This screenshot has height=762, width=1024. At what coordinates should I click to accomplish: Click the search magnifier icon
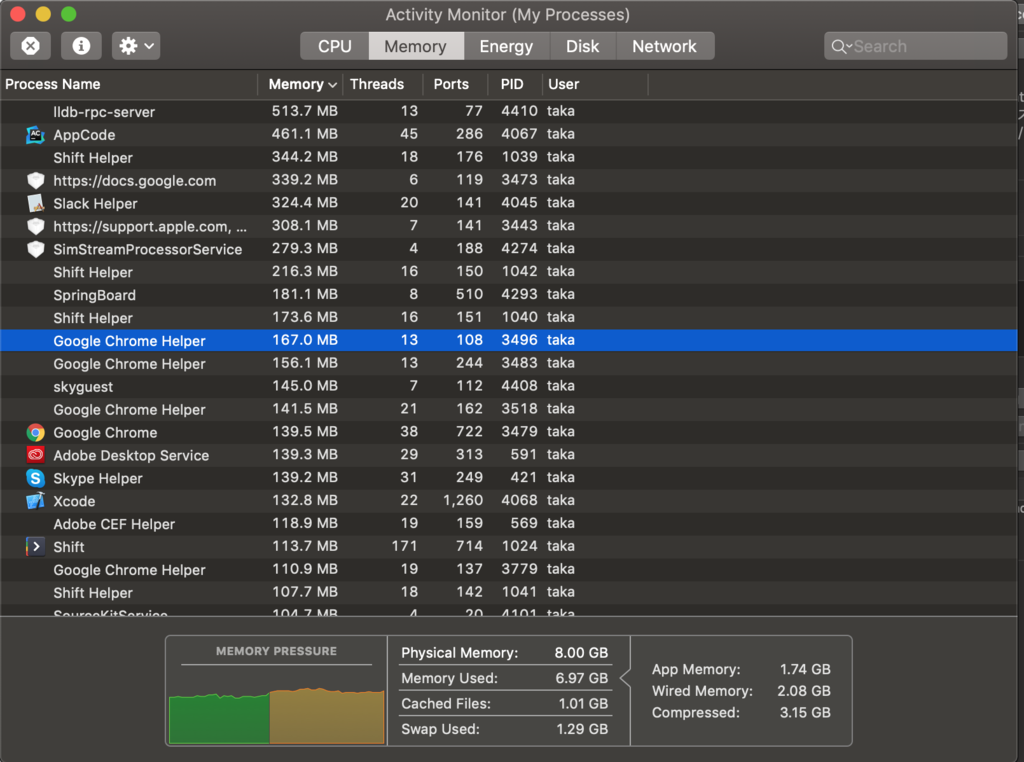[840, 46]
